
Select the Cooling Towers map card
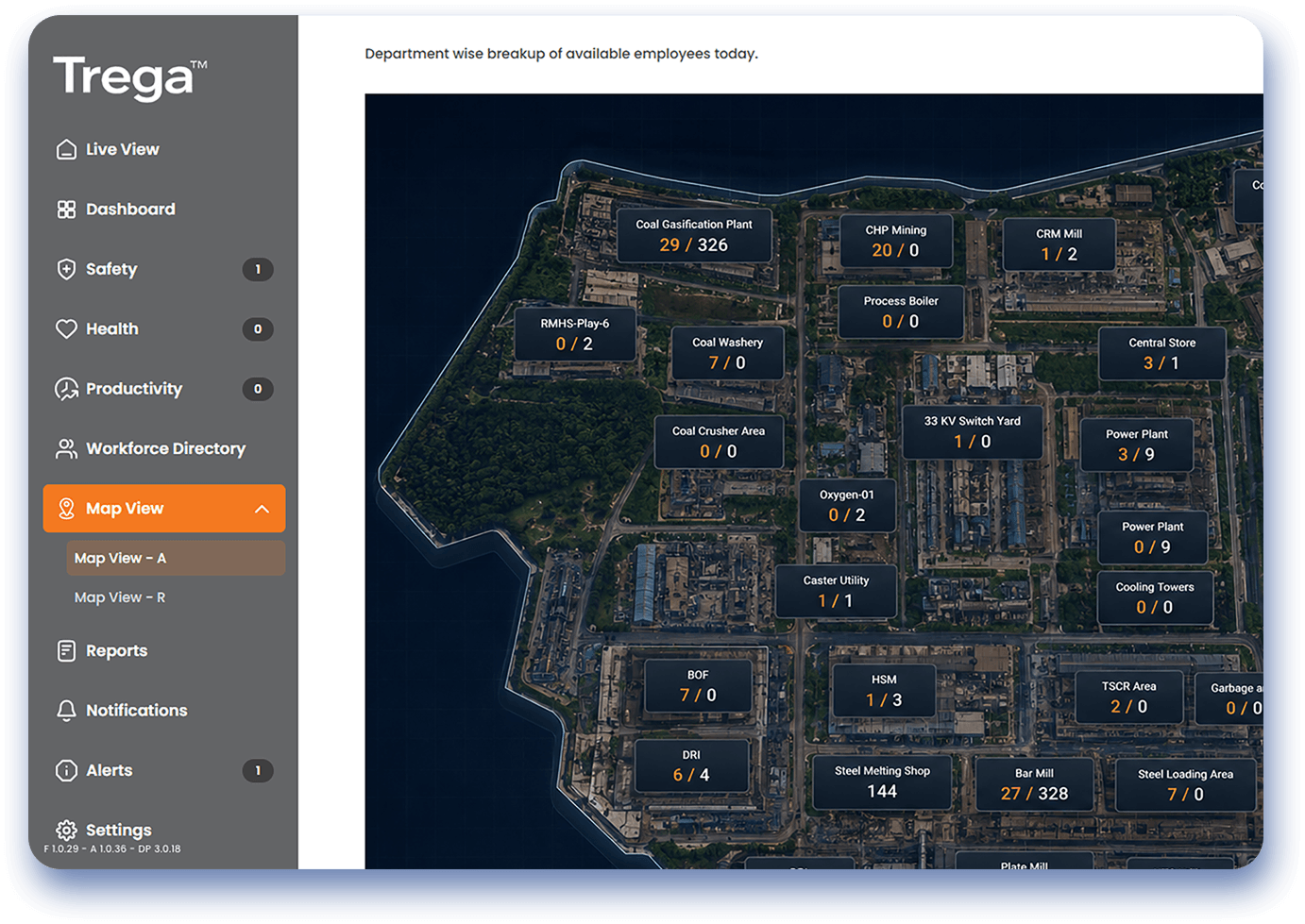pos(1155,597)
